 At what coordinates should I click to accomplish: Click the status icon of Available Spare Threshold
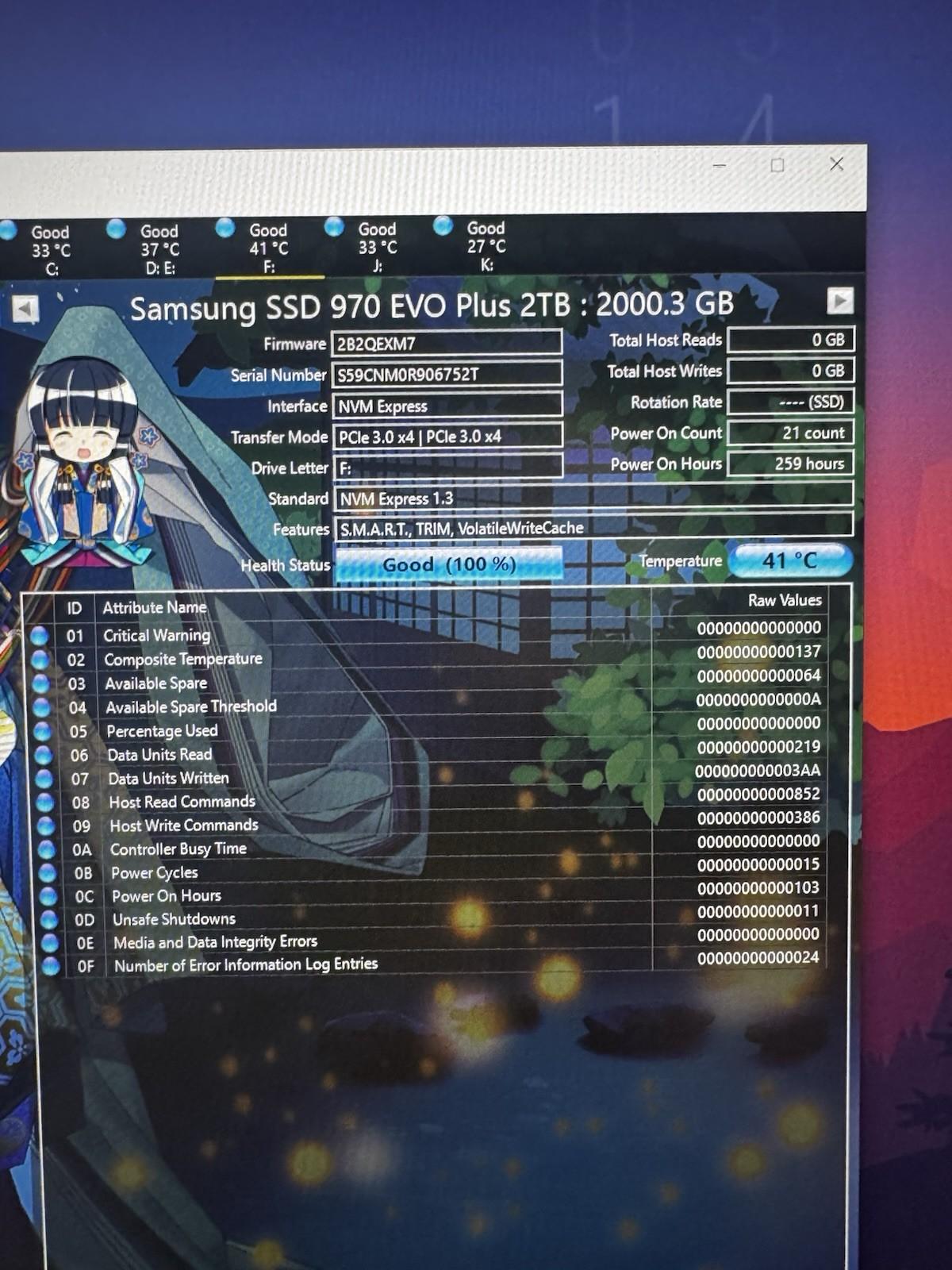(42, 707)
